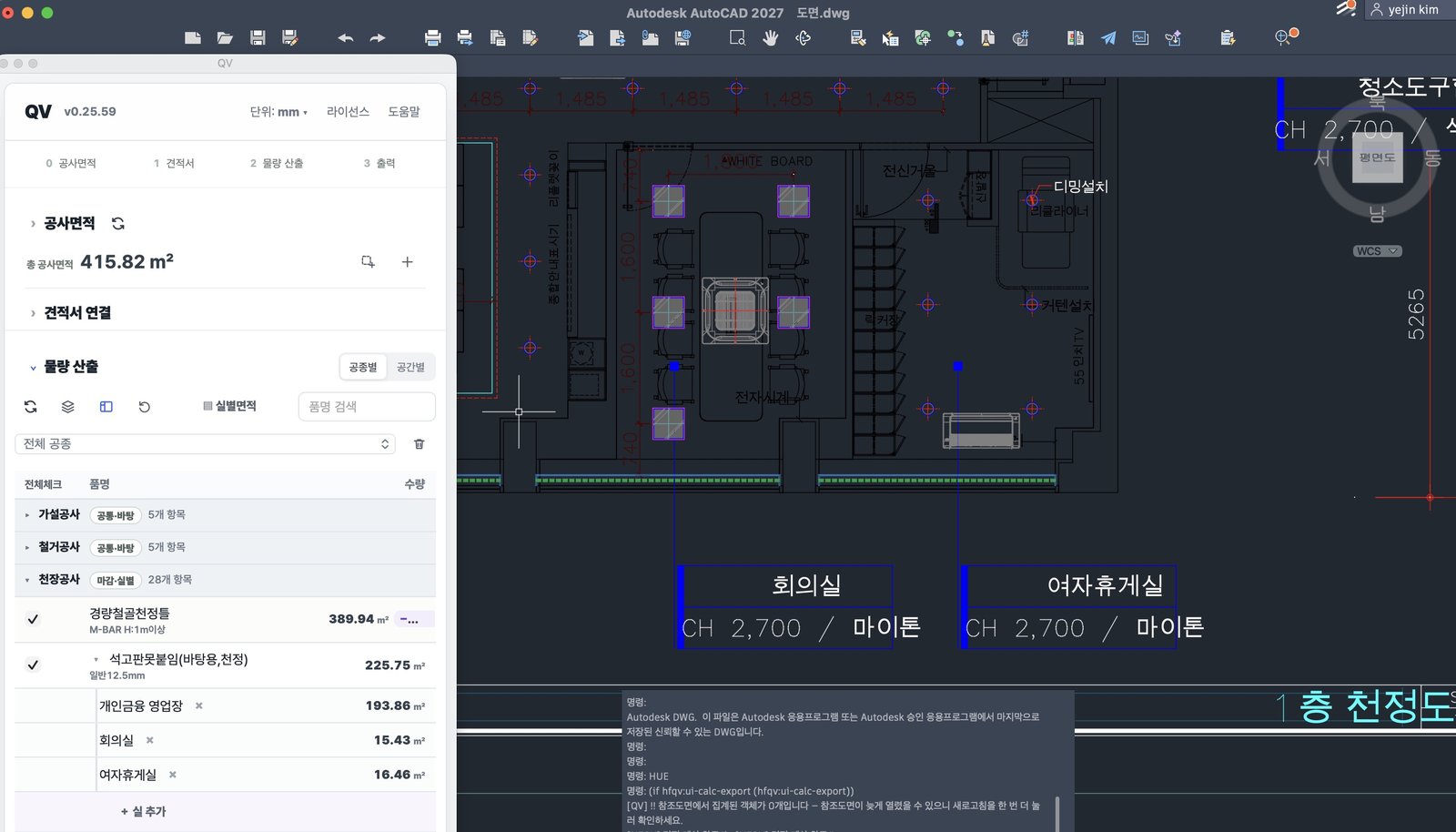1456x832 pixels.
Task: Open the WCS dropdown below the view cube
Action: point(1377,251)
